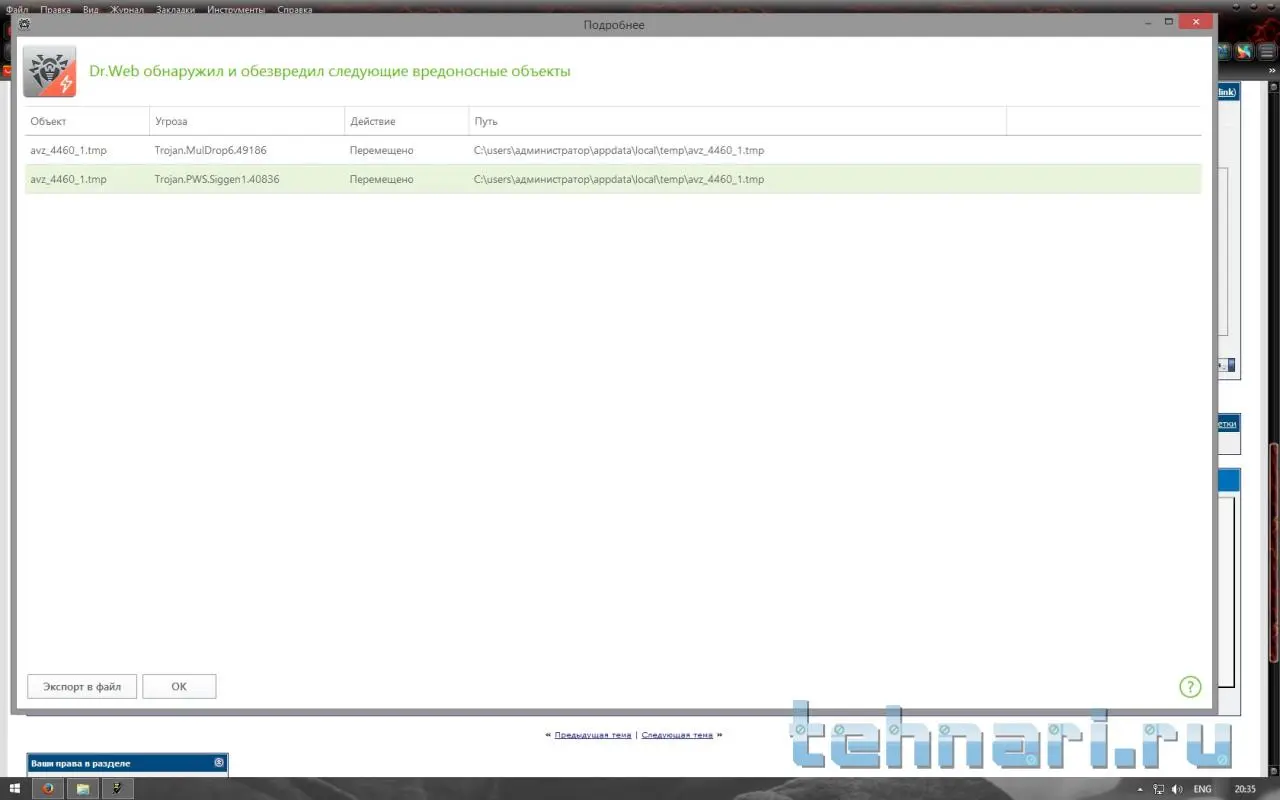Viewport: 1280px width, 800px height.
Task: Show hidden system tray icons
Action: pyautogui.click(x=1142, y=790)
